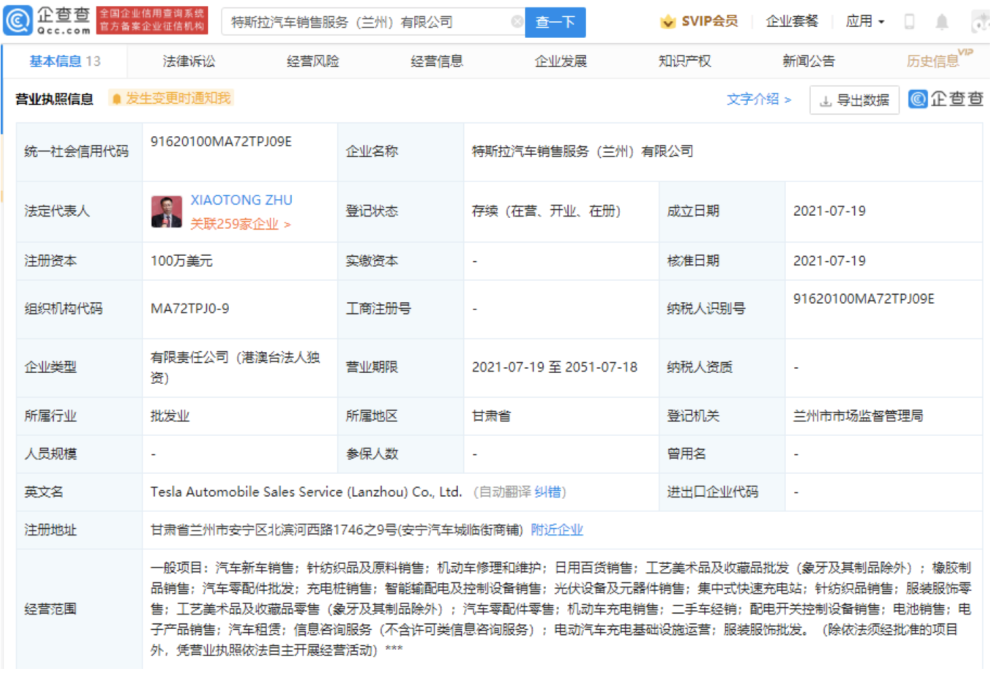
Task: Open app download via phone icon
Action: (x=910, y=20)
